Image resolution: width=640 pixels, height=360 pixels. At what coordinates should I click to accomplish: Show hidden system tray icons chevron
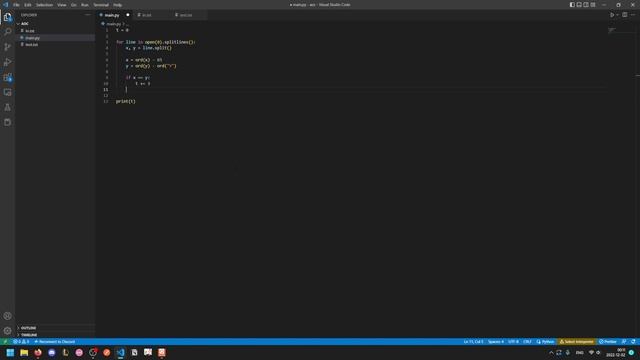[551, 353]
